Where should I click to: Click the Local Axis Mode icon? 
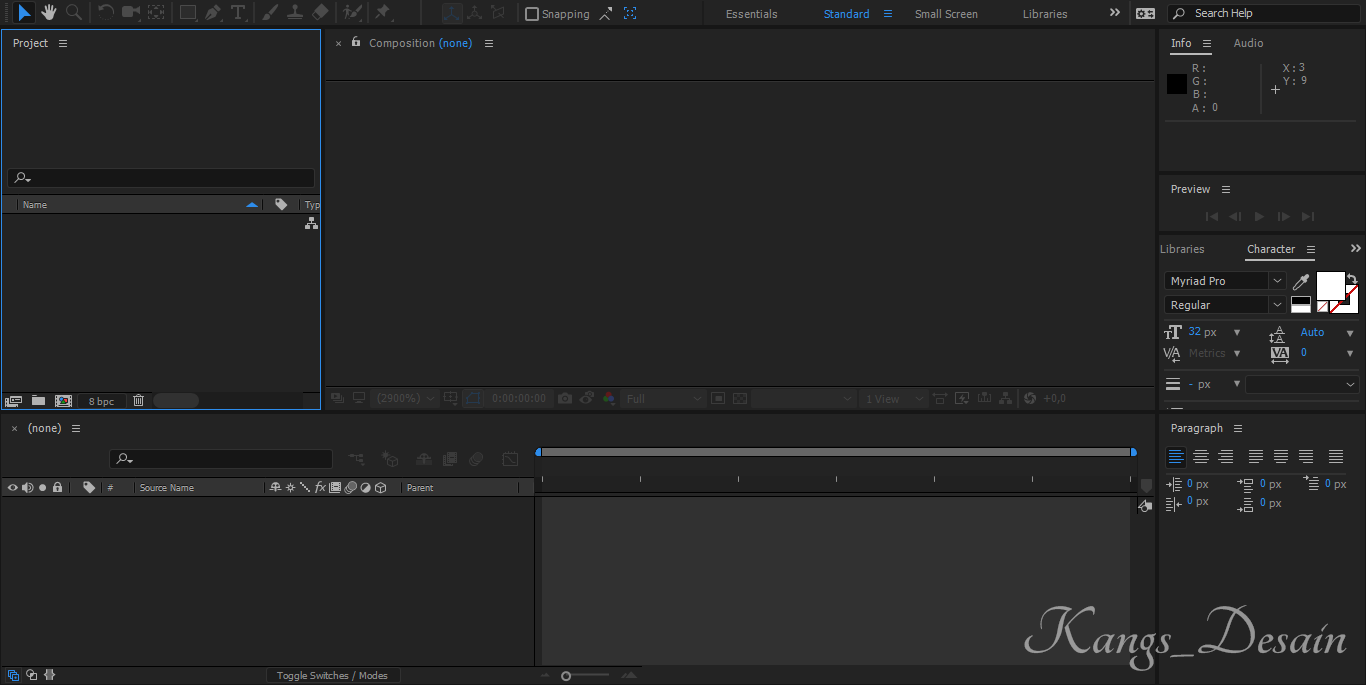coord(452,13)
